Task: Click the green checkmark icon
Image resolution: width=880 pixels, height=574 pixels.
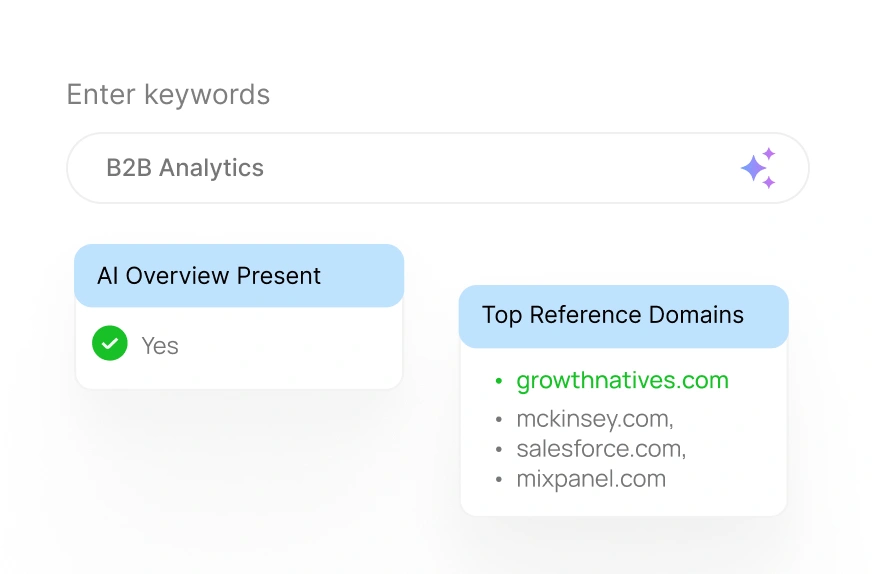Action: [x=109, y=343]
